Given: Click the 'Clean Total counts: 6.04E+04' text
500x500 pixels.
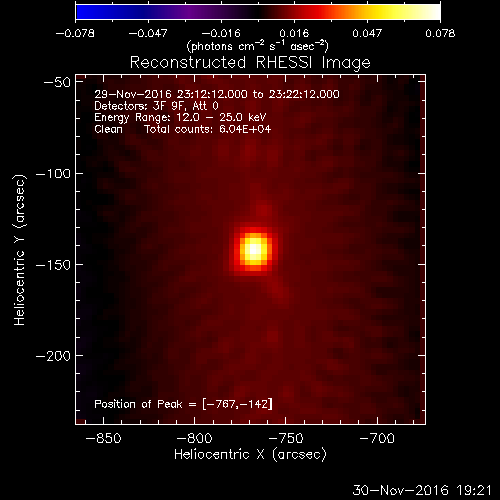Looking at the screenshot, I should 183,129.
